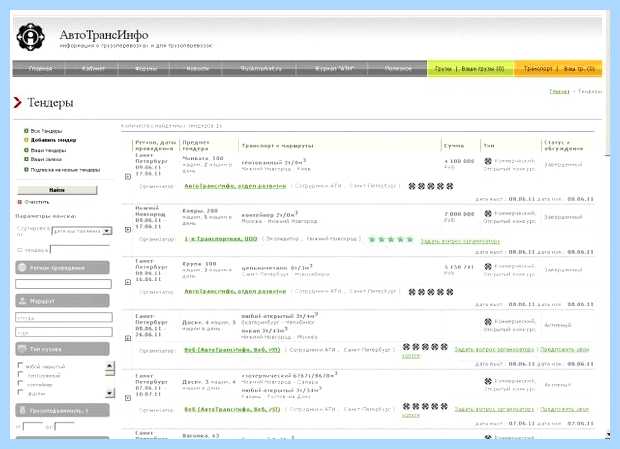Click the weight icon on Грузоподъемность header
The image size is (620, 449).
pos(23,410)
